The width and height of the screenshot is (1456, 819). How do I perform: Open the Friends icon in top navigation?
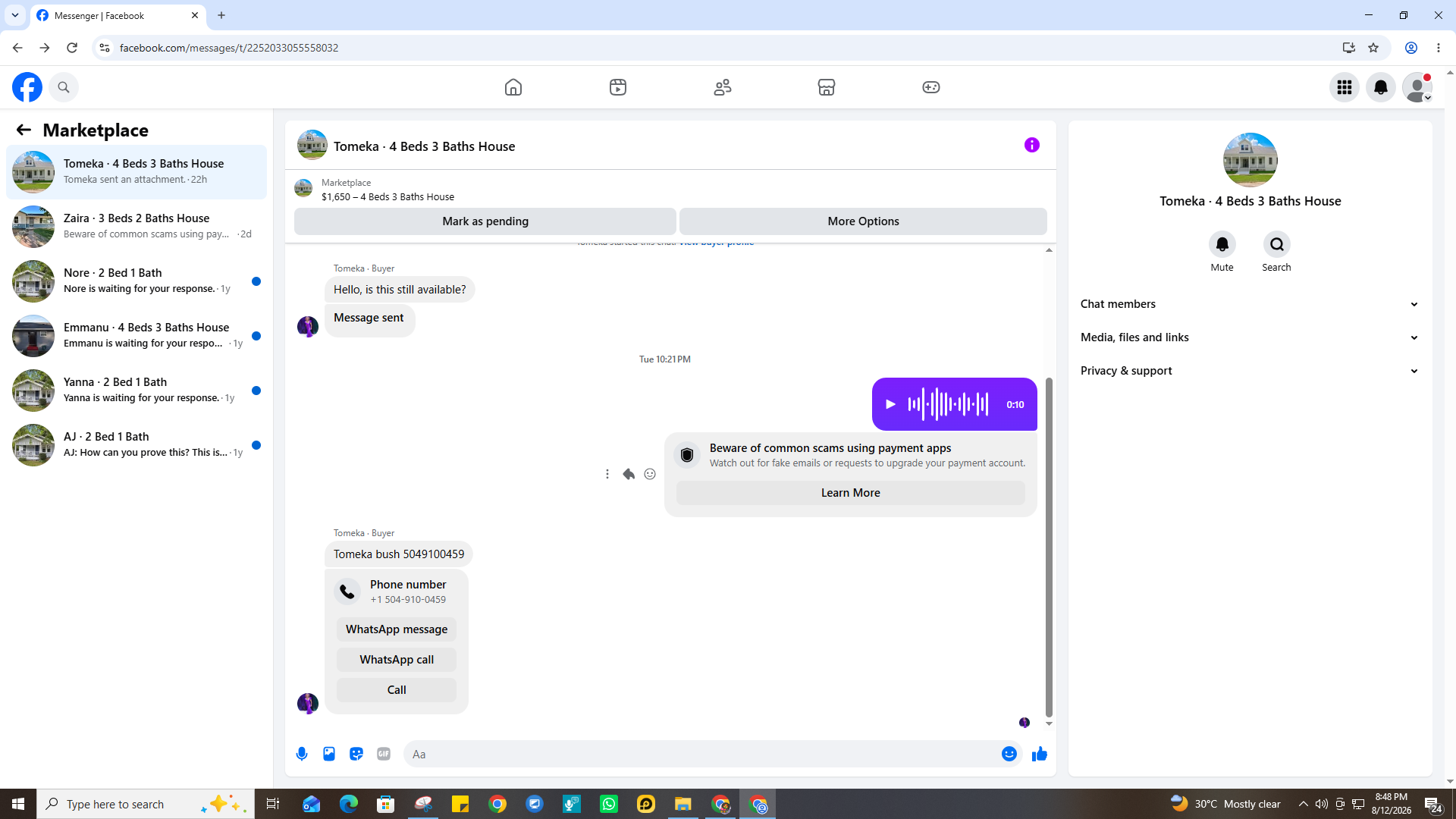point(723,87)
